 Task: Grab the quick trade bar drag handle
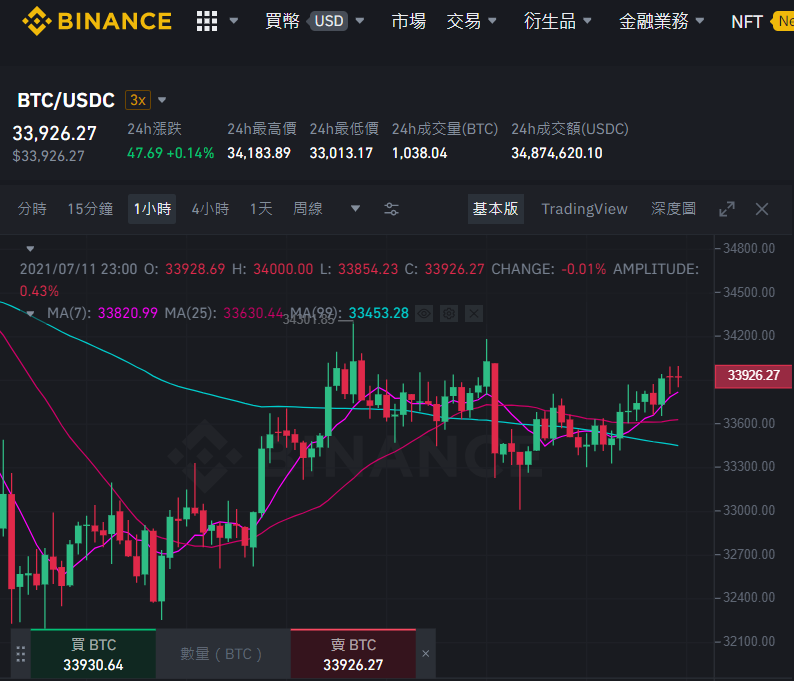[21, 654]
